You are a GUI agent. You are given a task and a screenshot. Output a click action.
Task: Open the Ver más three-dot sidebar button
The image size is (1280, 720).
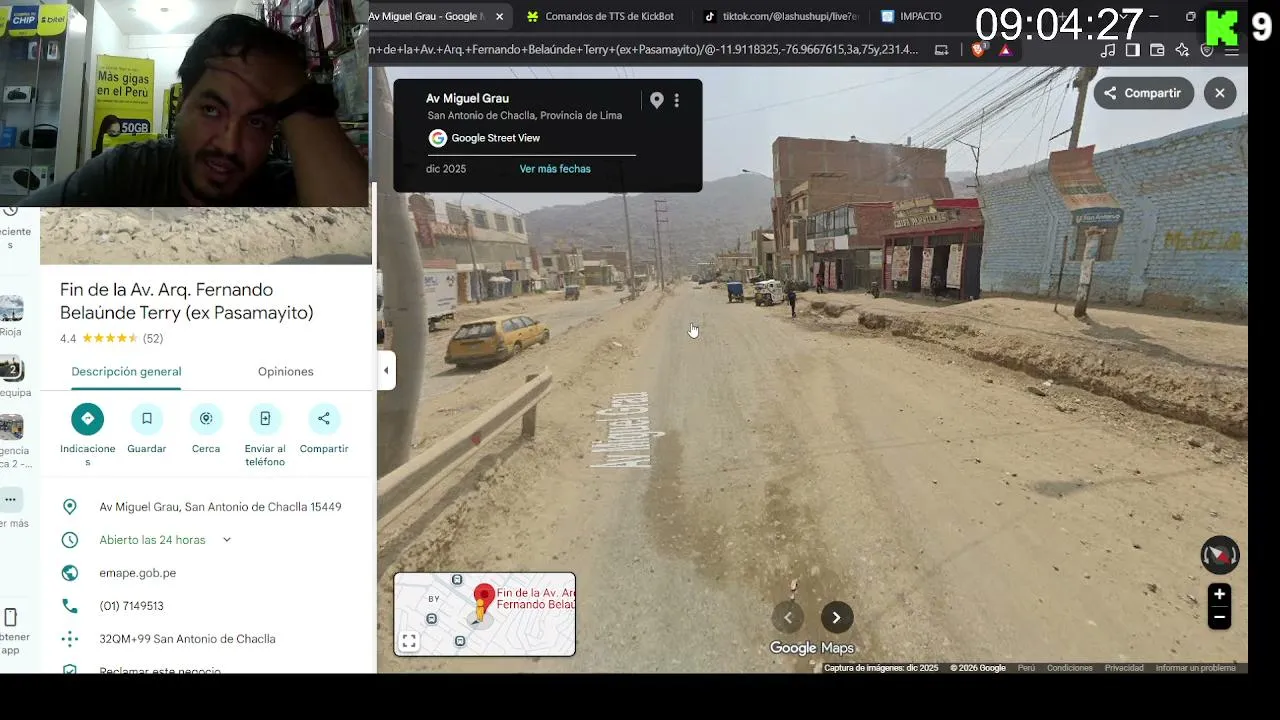click(11, 499)
